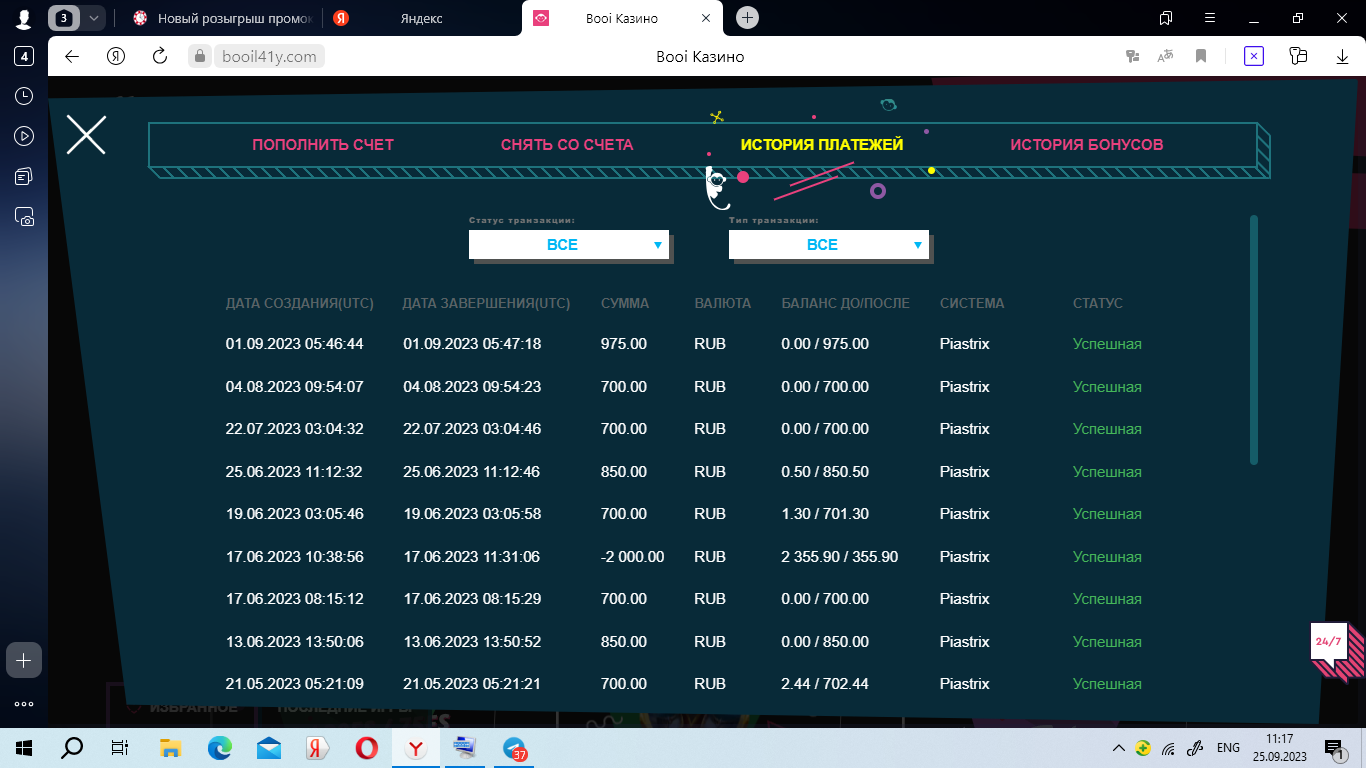1366x768 pixels.
Task: Add a sidebar item with plus button
Action: (24, 660)
